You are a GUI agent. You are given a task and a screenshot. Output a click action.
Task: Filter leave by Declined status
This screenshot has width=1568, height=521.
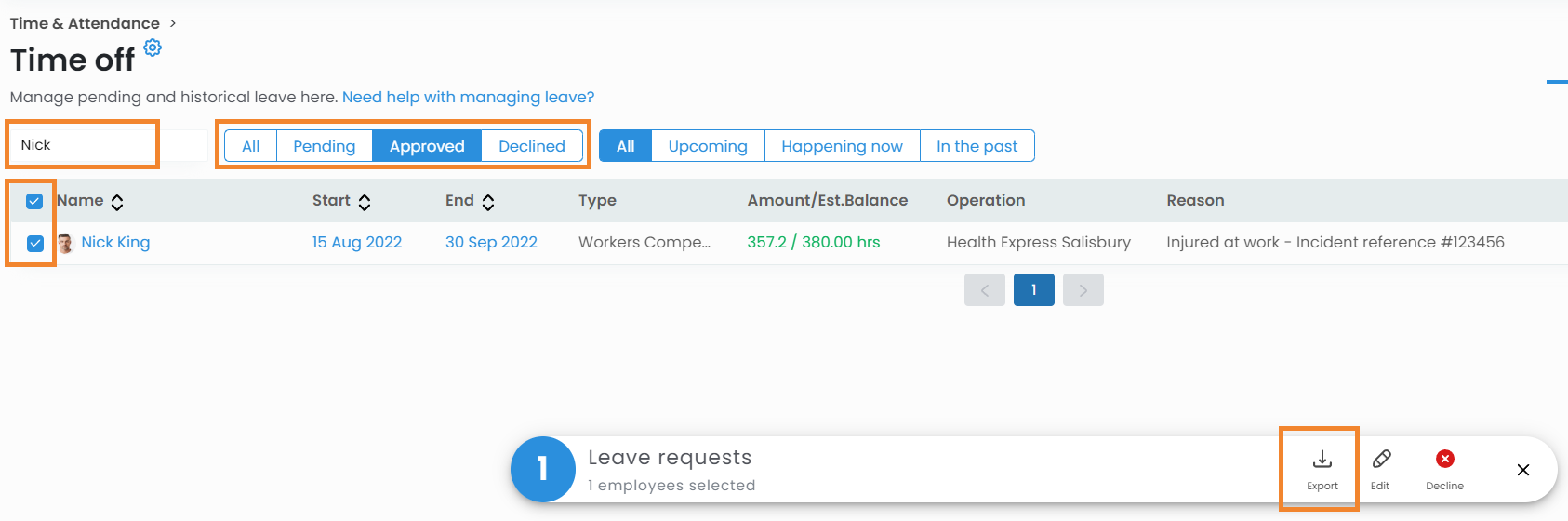531,146
